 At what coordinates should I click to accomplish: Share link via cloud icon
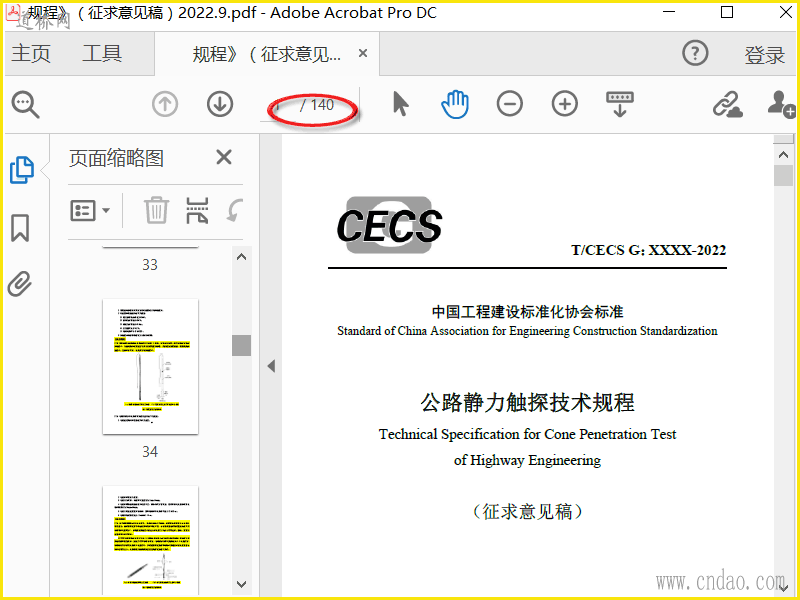[x=728, y=105]
